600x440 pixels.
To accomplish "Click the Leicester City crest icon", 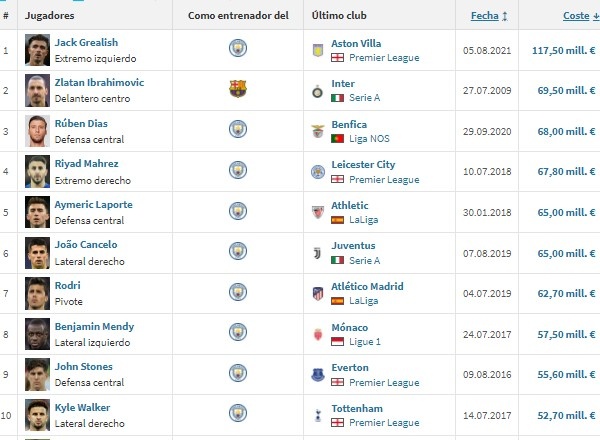I will (x=318, y=172).
